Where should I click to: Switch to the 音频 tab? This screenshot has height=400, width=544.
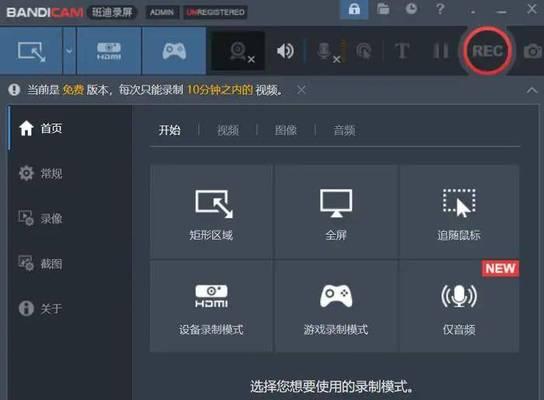pyautogui.click(x=344, y=130)
